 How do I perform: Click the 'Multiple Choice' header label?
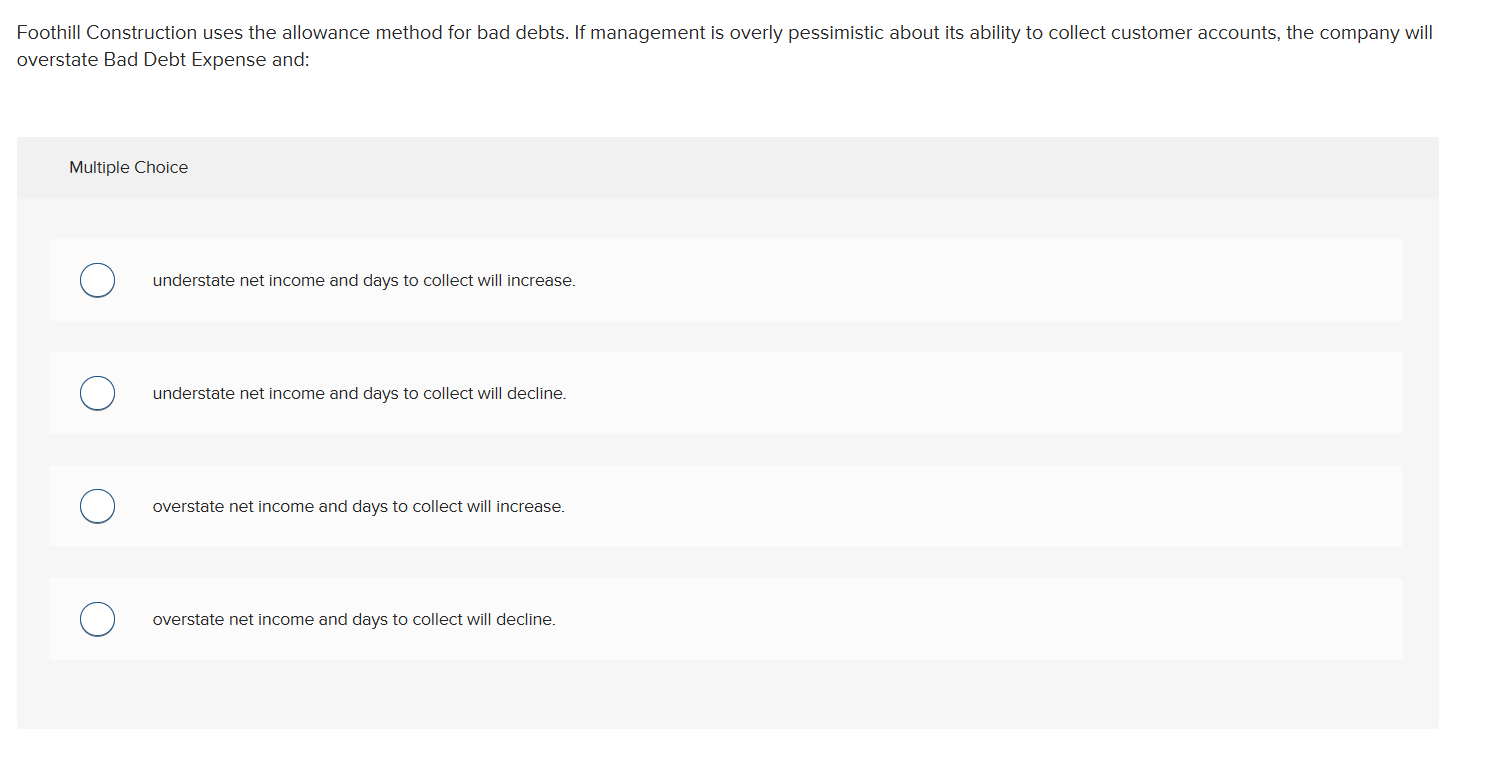point(128,167)
